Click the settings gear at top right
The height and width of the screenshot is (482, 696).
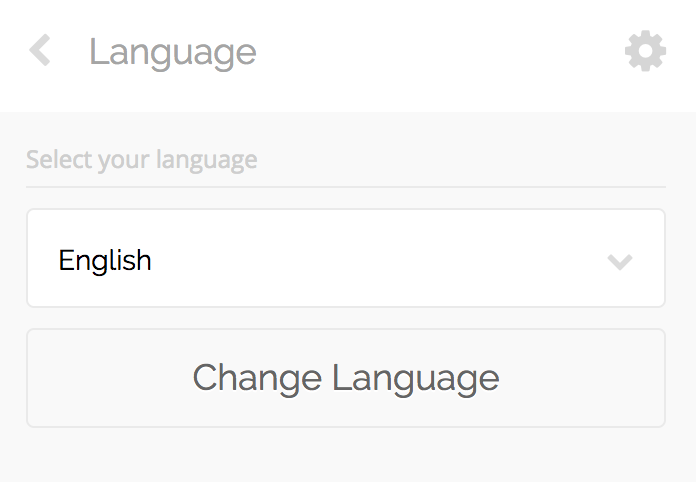(x=645, y=51)
